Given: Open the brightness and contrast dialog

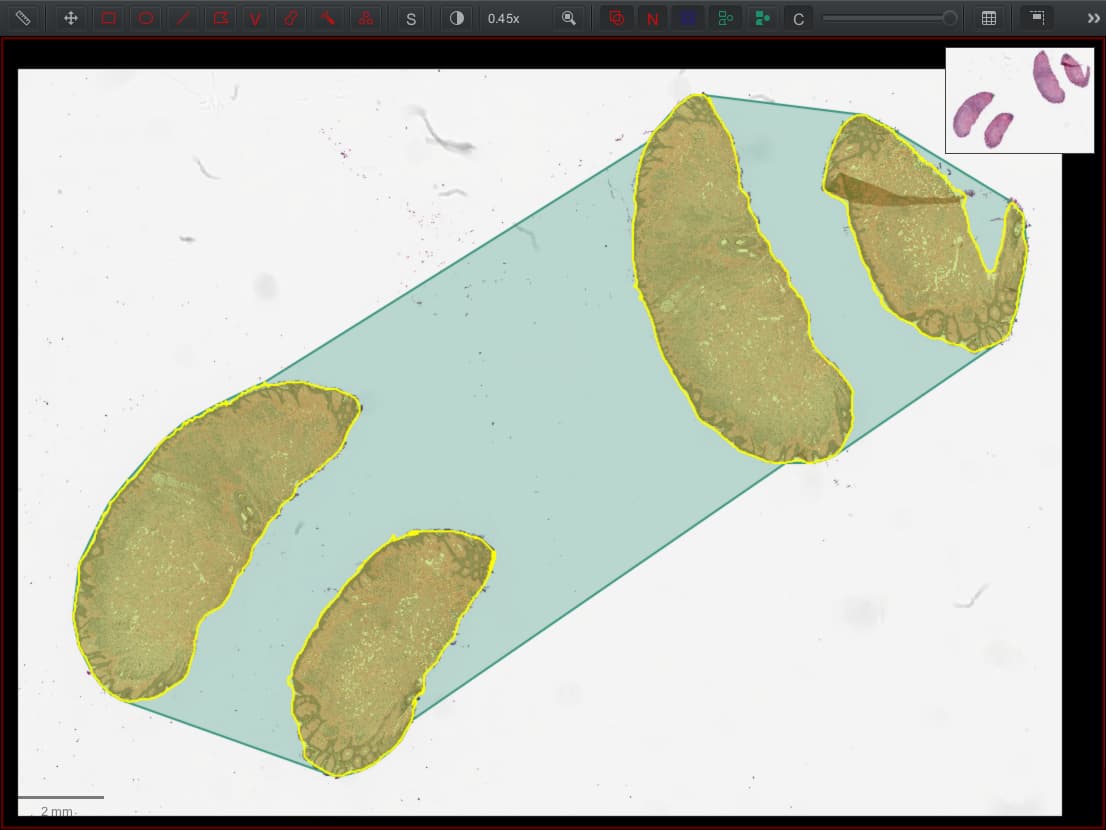Looking at the screenshot, I should [x=456, y=17].
